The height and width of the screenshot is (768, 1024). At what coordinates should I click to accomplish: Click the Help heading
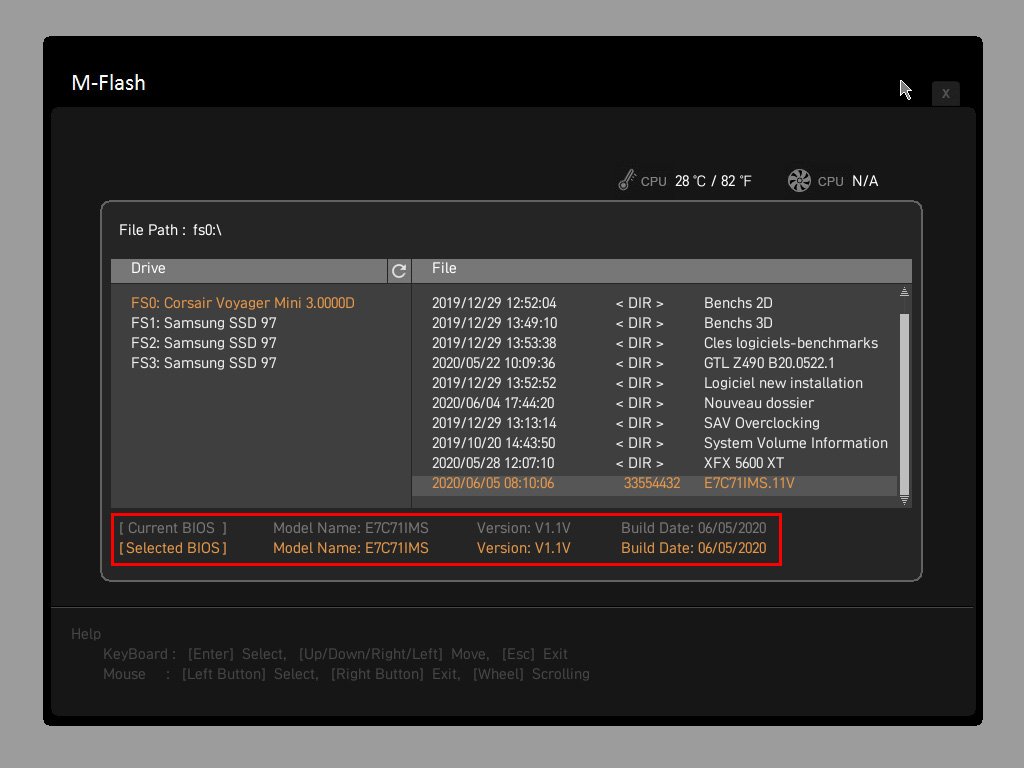(x=86, y=634)
